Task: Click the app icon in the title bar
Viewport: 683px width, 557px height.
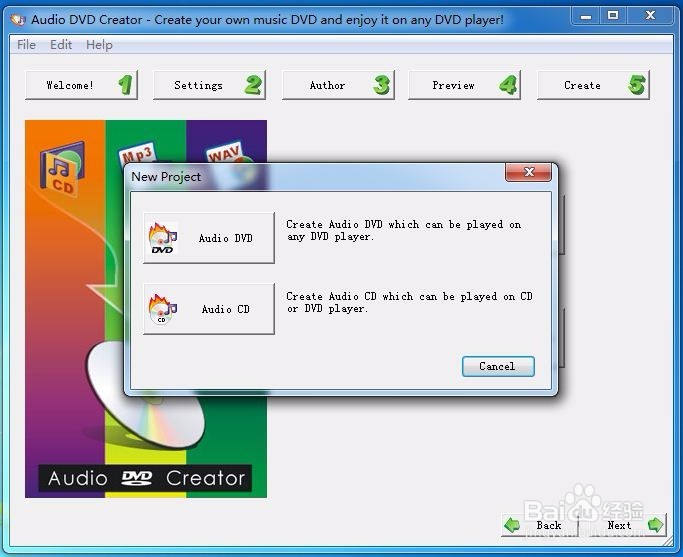Action: pyautogui.click(x=18, y=20)
